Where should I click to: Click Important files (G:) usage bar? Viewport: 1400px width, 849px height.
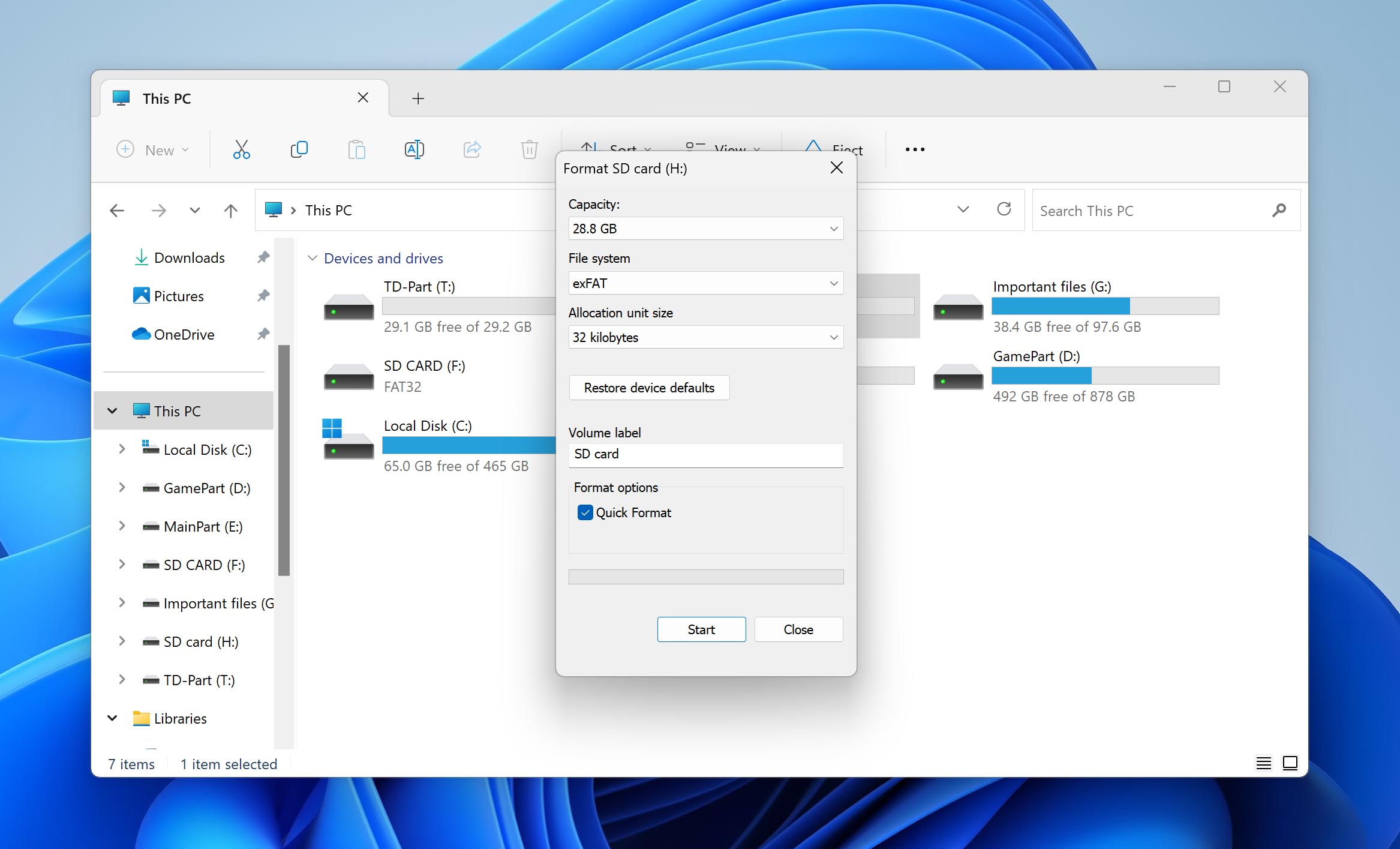point(1105,306)
